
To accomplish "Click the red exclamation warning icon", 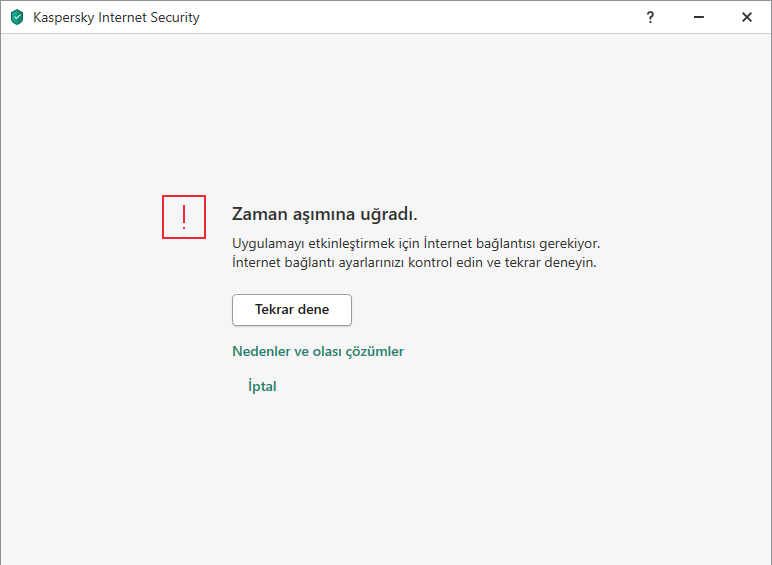I will click(x=184, y=217).
